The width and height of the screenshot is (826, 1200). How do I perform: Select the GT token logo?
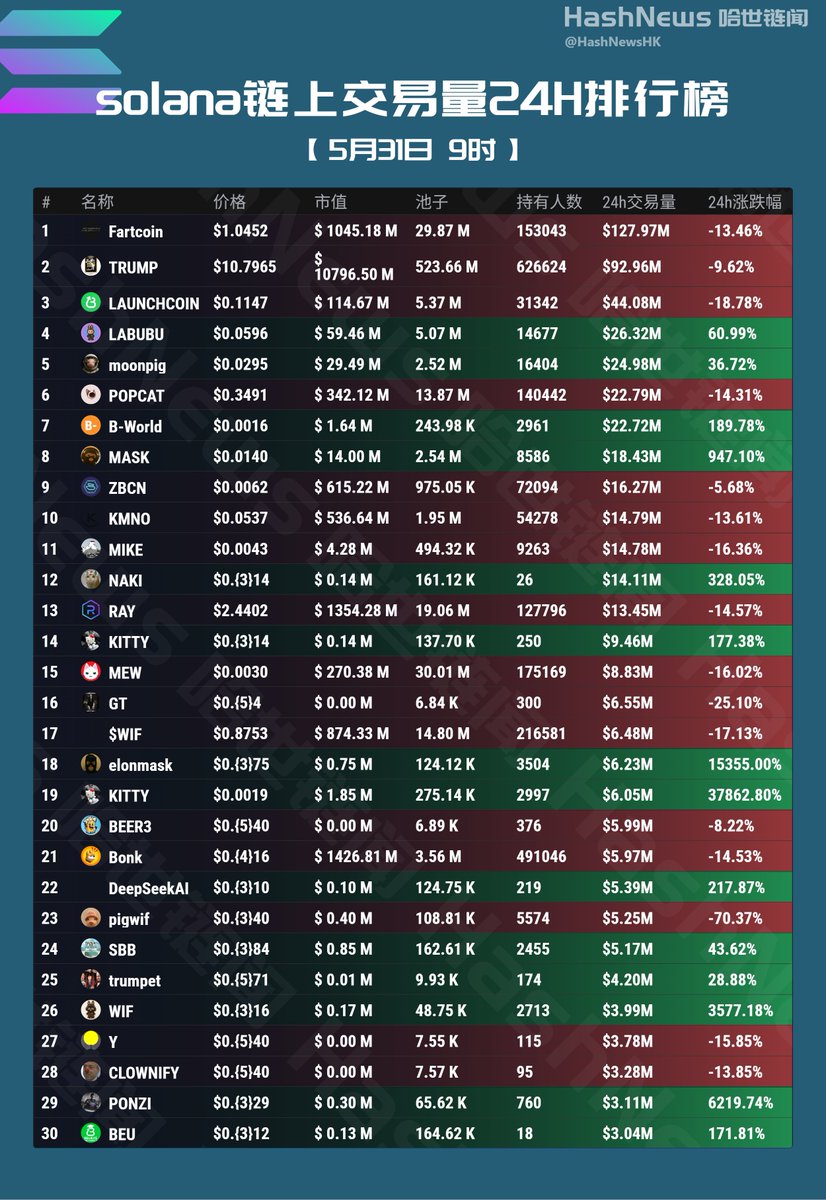[90, 703]
